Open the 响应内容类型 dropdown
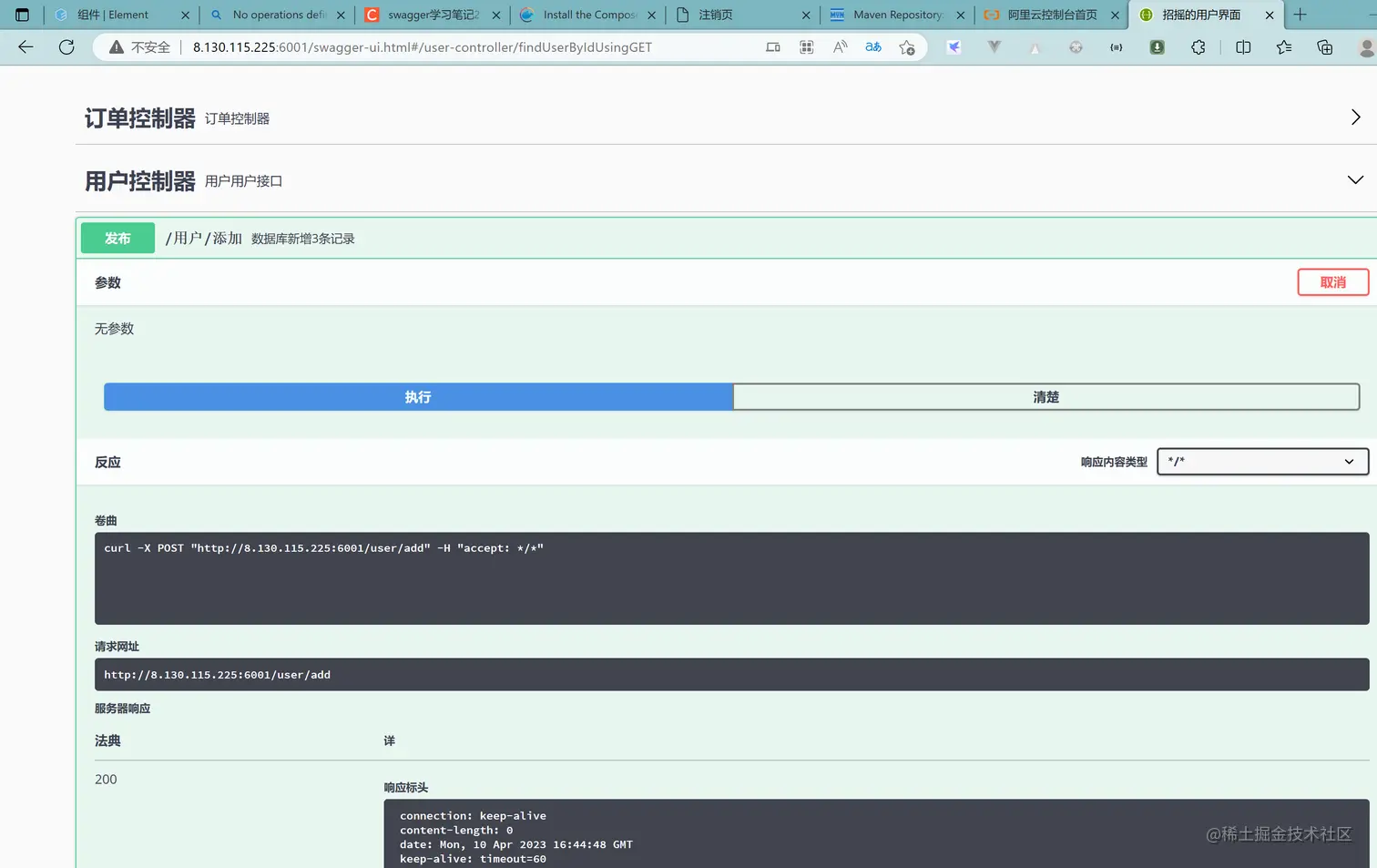Screen dimensions: 1377x868 click(1262, 462)
